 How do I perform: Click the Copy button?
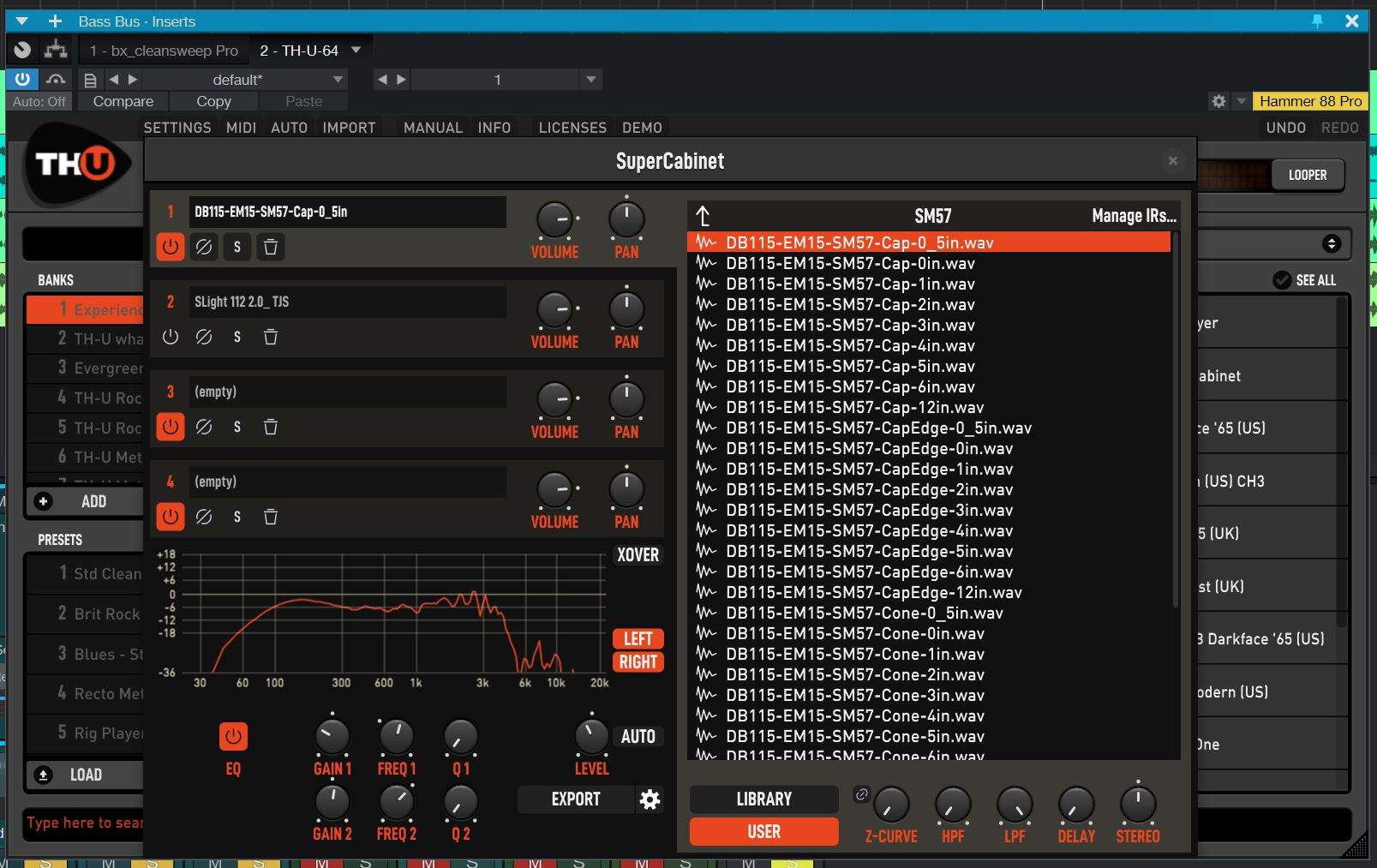pyautogui.click(x=213, y=101)
